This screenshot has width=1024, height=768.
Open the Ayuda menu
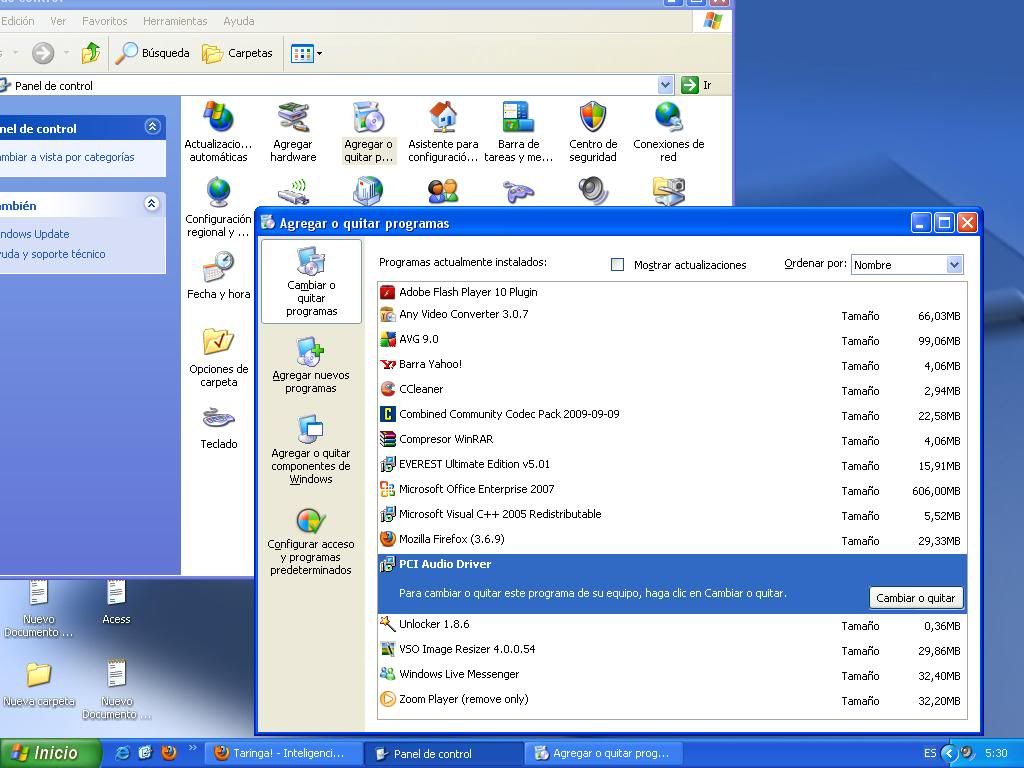(239, 21)
